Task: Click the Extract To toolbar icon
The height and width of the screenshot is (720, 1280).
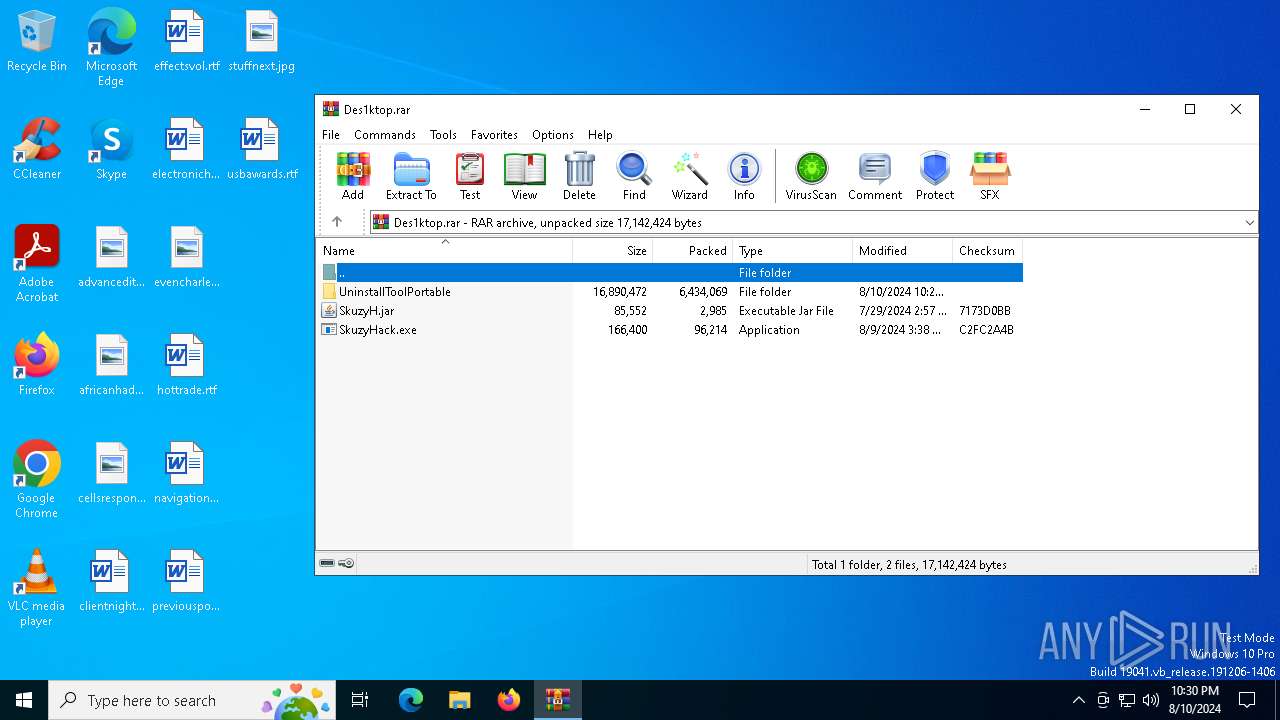Action: [x=411, y=176]
